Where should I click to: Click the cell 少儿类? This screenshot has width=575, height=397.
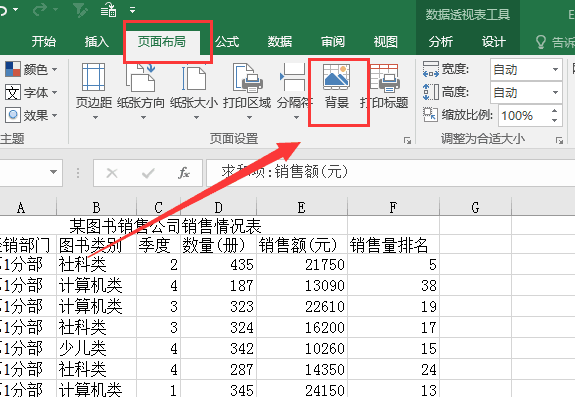[x=96, y=348]
